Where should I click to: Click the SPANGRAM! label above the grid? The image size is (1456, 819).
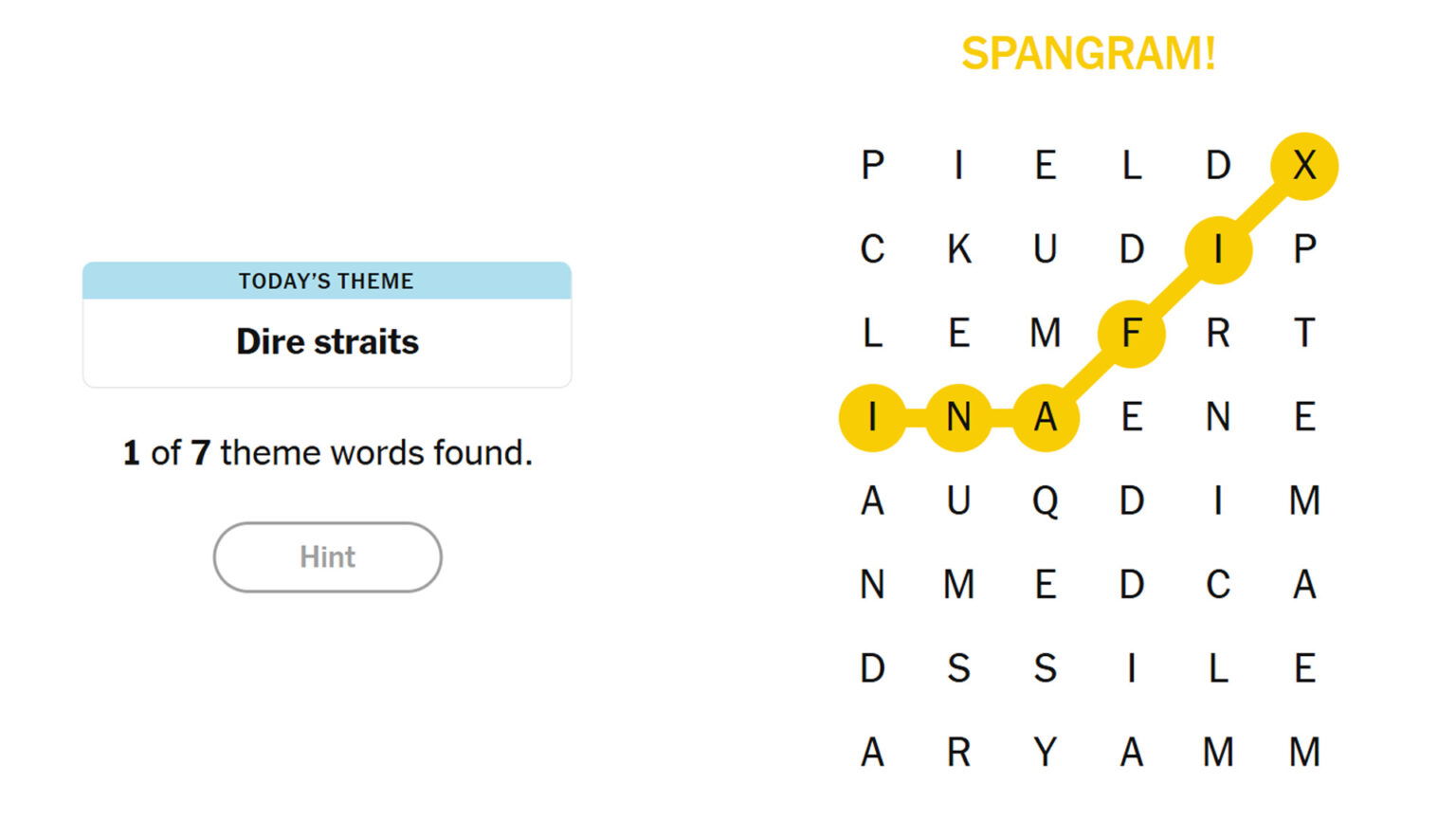[1088, 54]
